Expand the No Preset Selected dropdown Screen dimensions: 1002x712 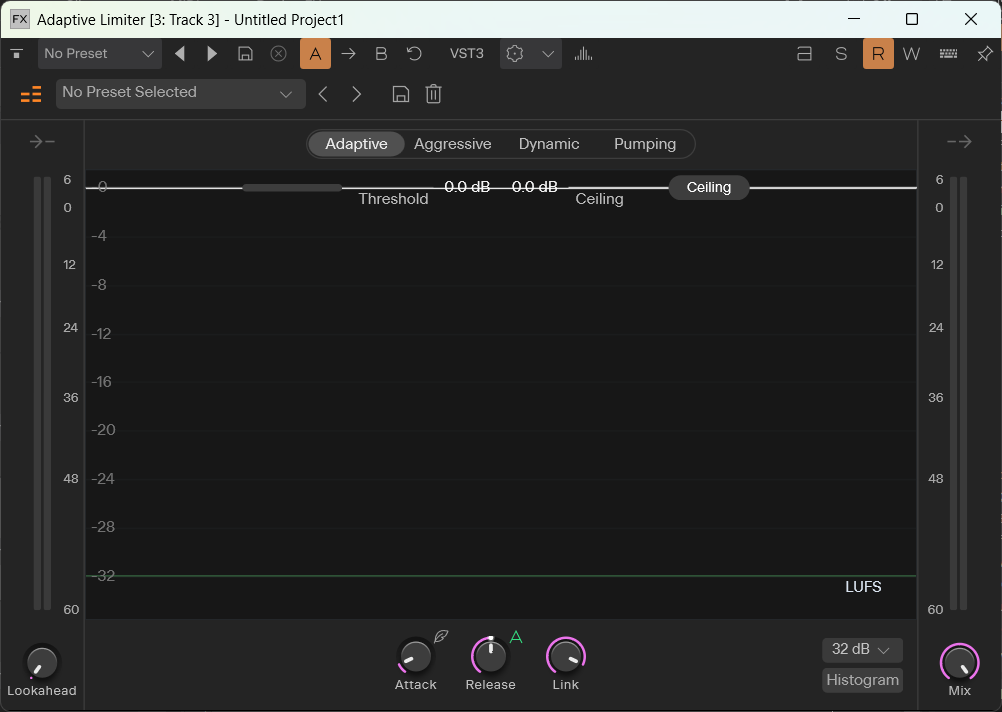181,93
